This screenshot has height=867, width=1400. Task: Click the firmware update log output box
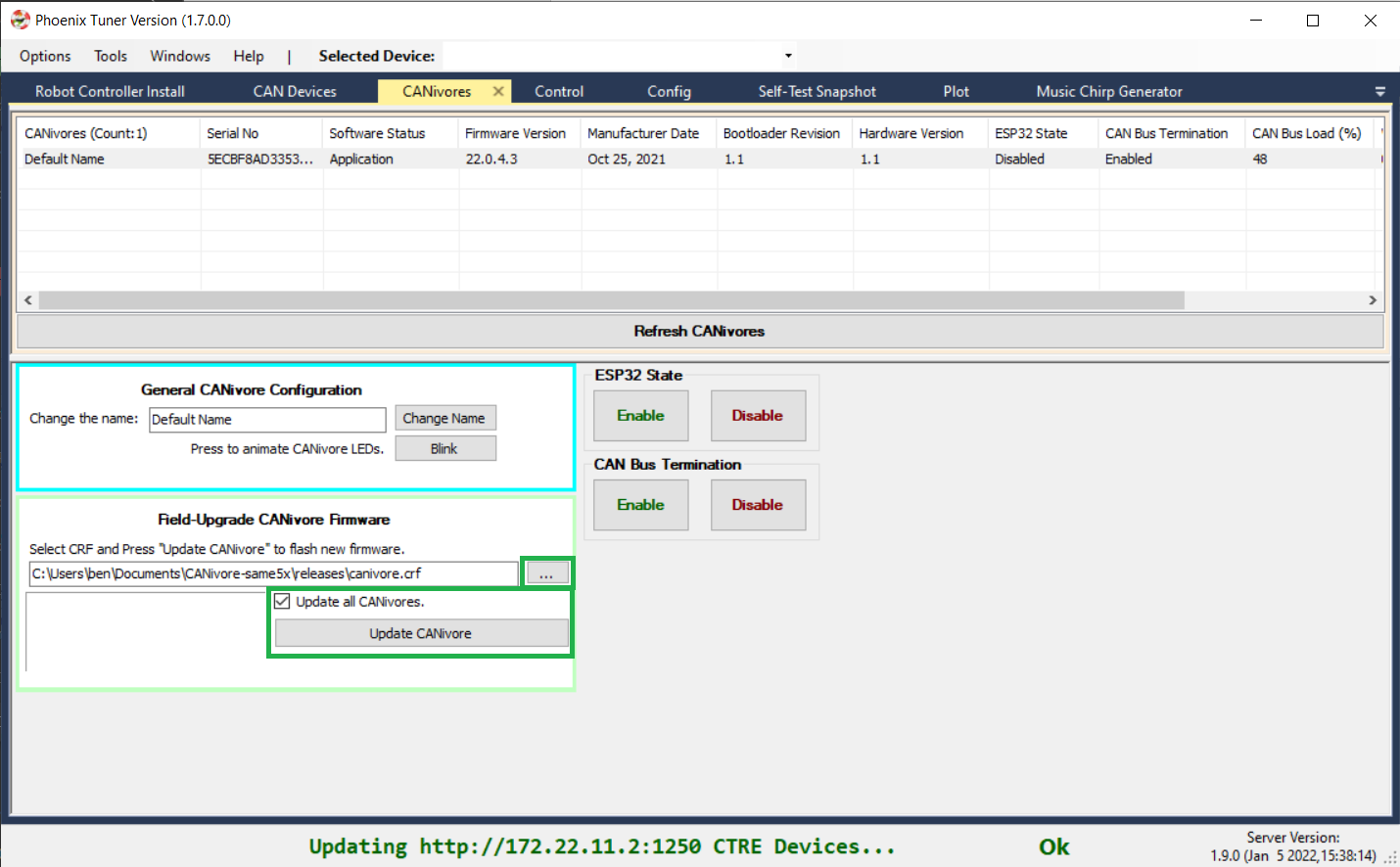[x=147, y=632]
